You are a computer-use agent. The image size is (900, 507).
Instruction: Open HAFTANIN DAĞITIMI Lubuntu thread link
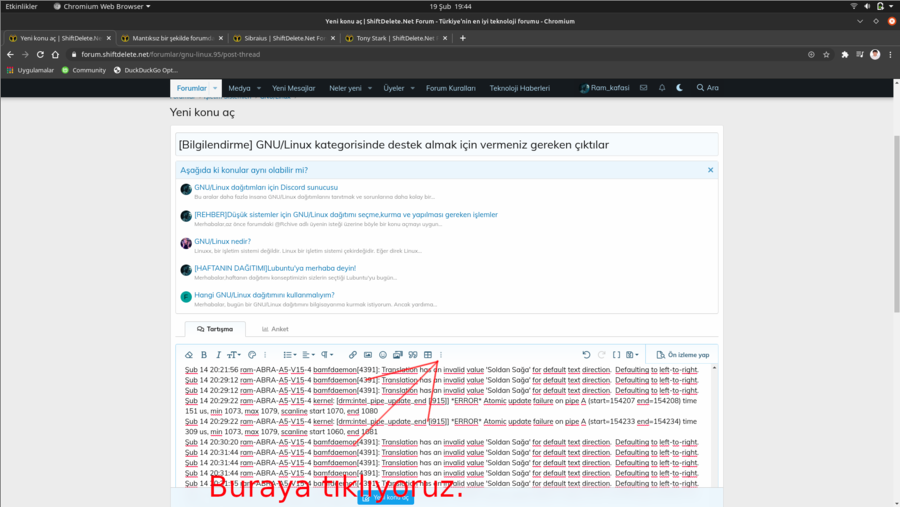275,268
